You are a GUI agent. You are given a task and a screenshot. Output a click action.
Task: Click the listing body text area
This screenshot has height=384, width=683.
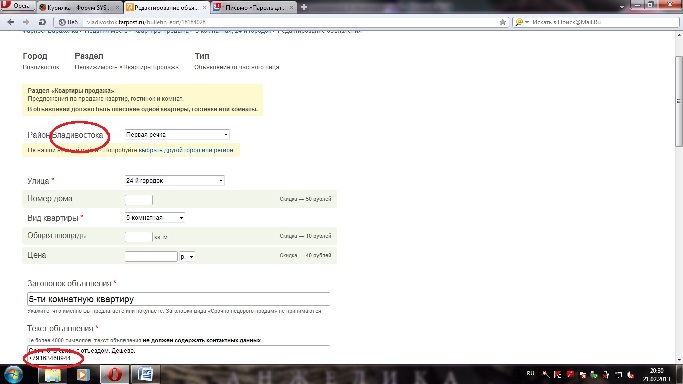click(x=178, y=354)
